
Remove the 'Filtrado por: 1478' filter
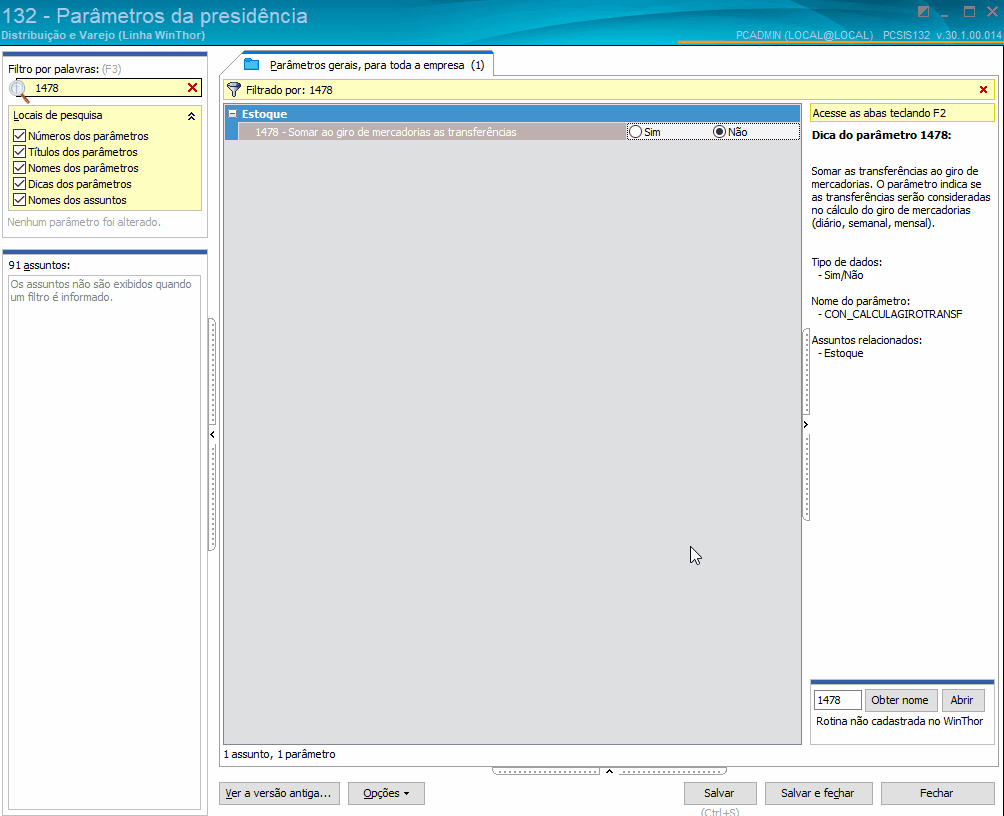click(x=984, y=90)
